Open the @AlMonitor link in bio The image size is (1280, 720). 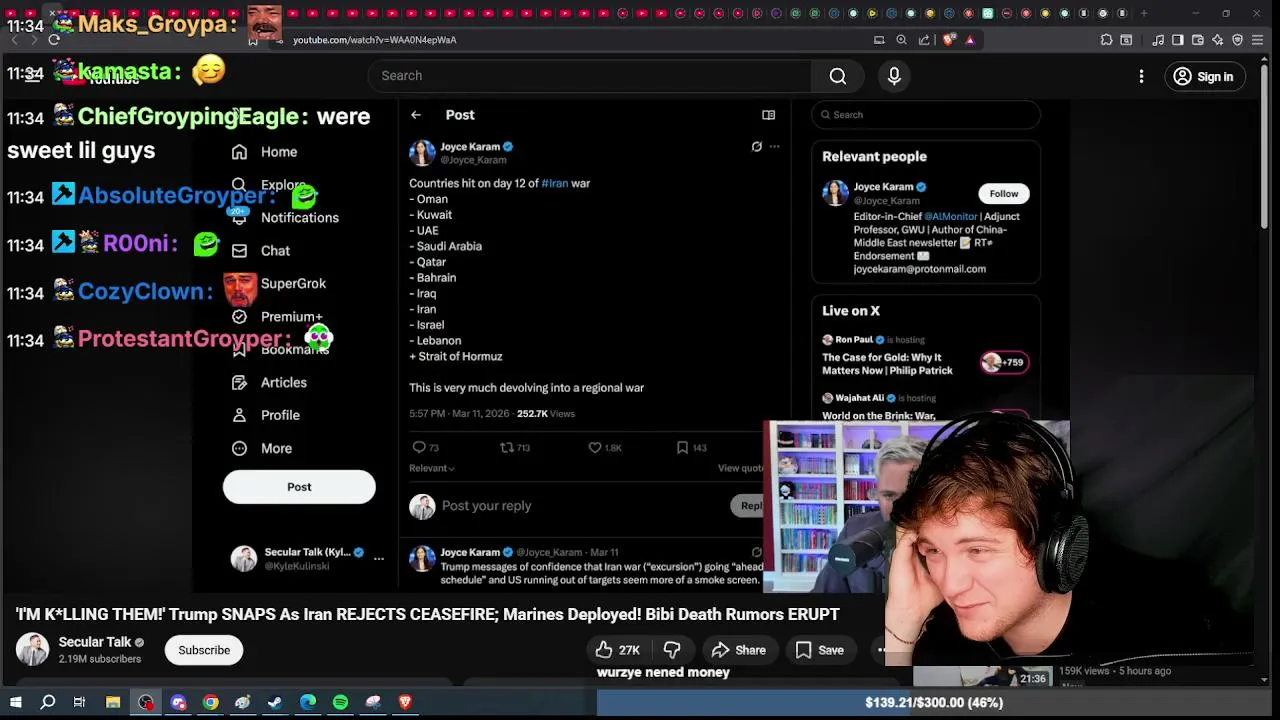tap(951, 217)
